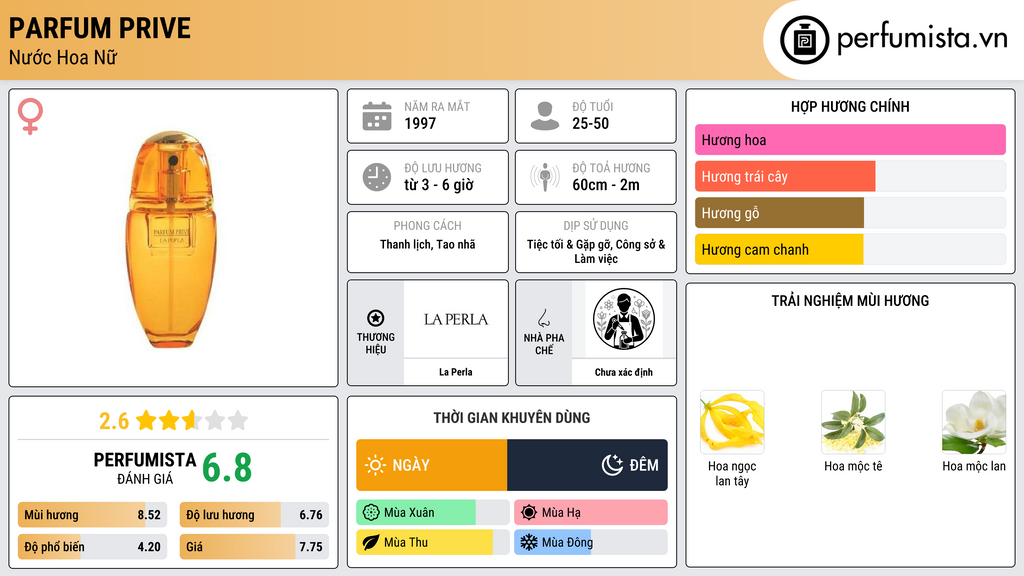Click the clock icon beside Độ lưu hương

point(377,177)
